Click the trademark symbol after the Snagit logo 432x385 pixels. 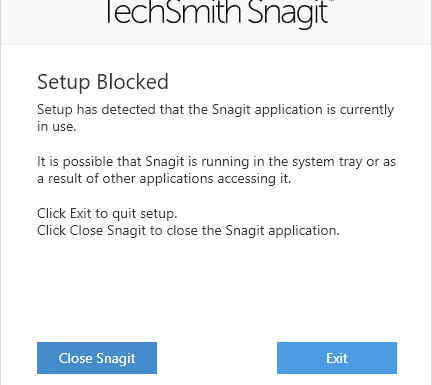pos(331,1)
